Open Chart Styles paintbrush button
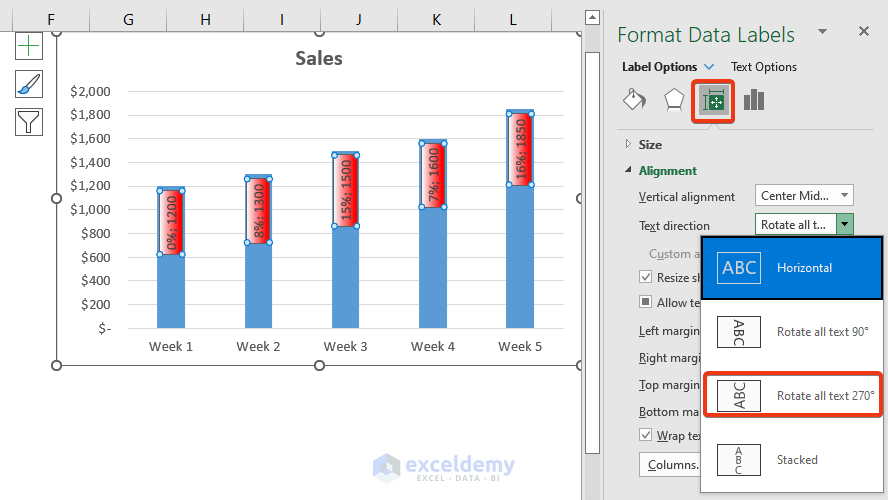Screen dimensions: 888x500 [x=29, y=84]
